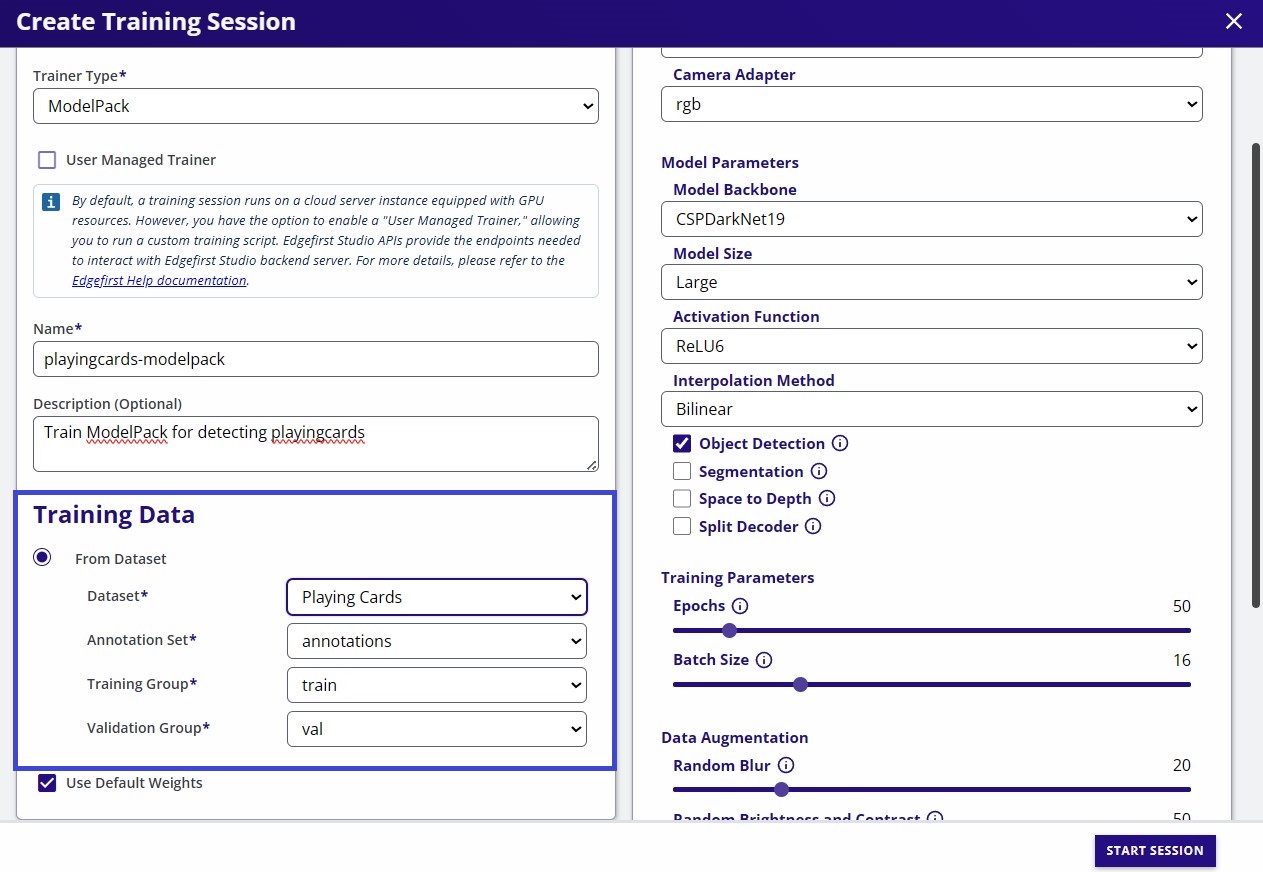Open the Edgefirst Help documentation link
This screenshot has width=1263, height=872.
click(x=159, y=280)
